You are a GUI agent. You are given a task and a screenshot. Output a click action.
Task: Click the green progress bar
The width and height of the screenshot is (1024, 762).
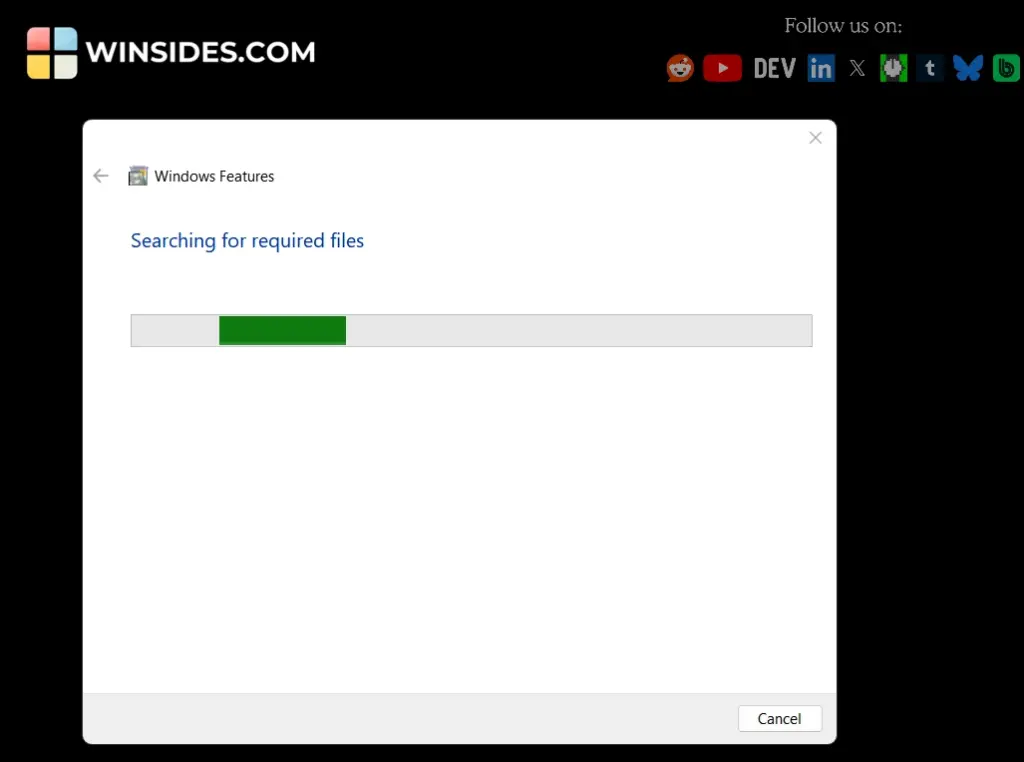(x=282, y=330)
